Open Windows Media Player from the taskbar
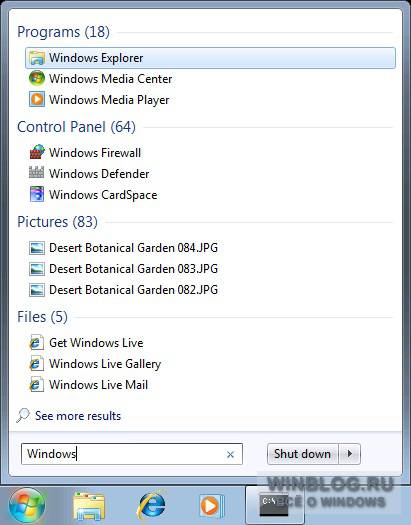411x525 pixels. tap(212, 506)
